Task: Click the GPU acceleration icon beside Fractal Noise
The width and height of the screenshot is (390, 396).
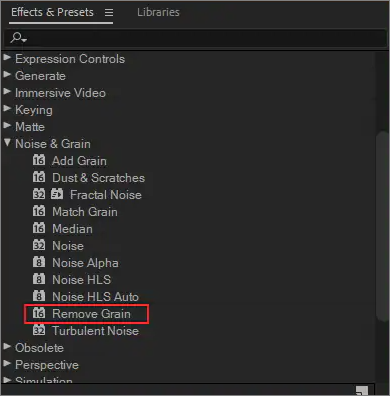Action: coord(57,194)
